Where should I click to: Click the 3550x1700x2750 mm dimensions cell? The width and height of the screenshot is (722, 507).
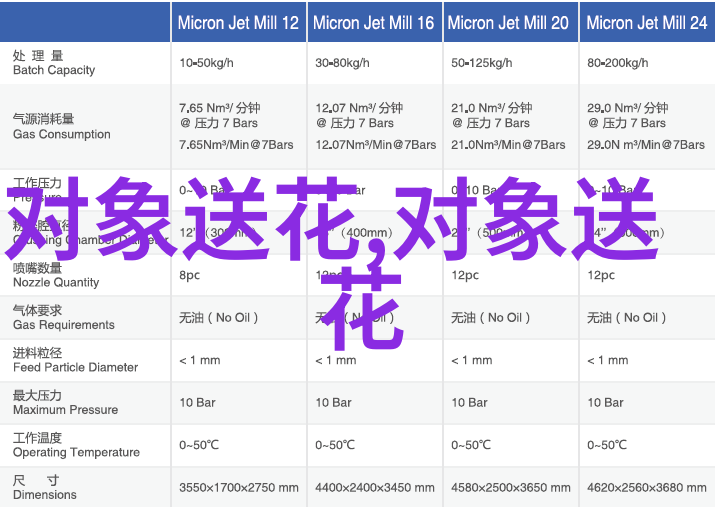point(239,487)
